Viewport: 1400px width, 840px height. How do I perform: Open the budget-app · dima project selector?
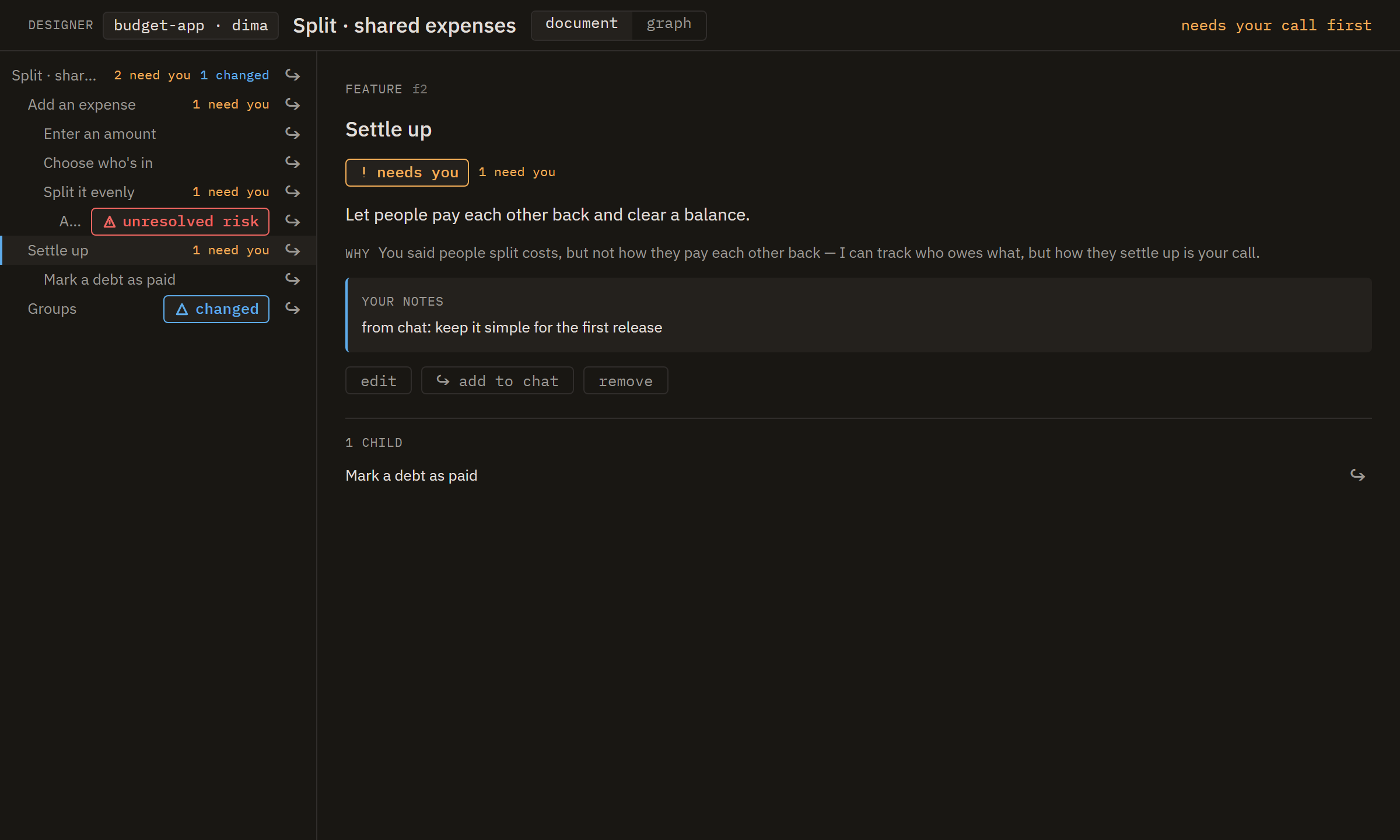pyautogui.click(x=191, y=26)
